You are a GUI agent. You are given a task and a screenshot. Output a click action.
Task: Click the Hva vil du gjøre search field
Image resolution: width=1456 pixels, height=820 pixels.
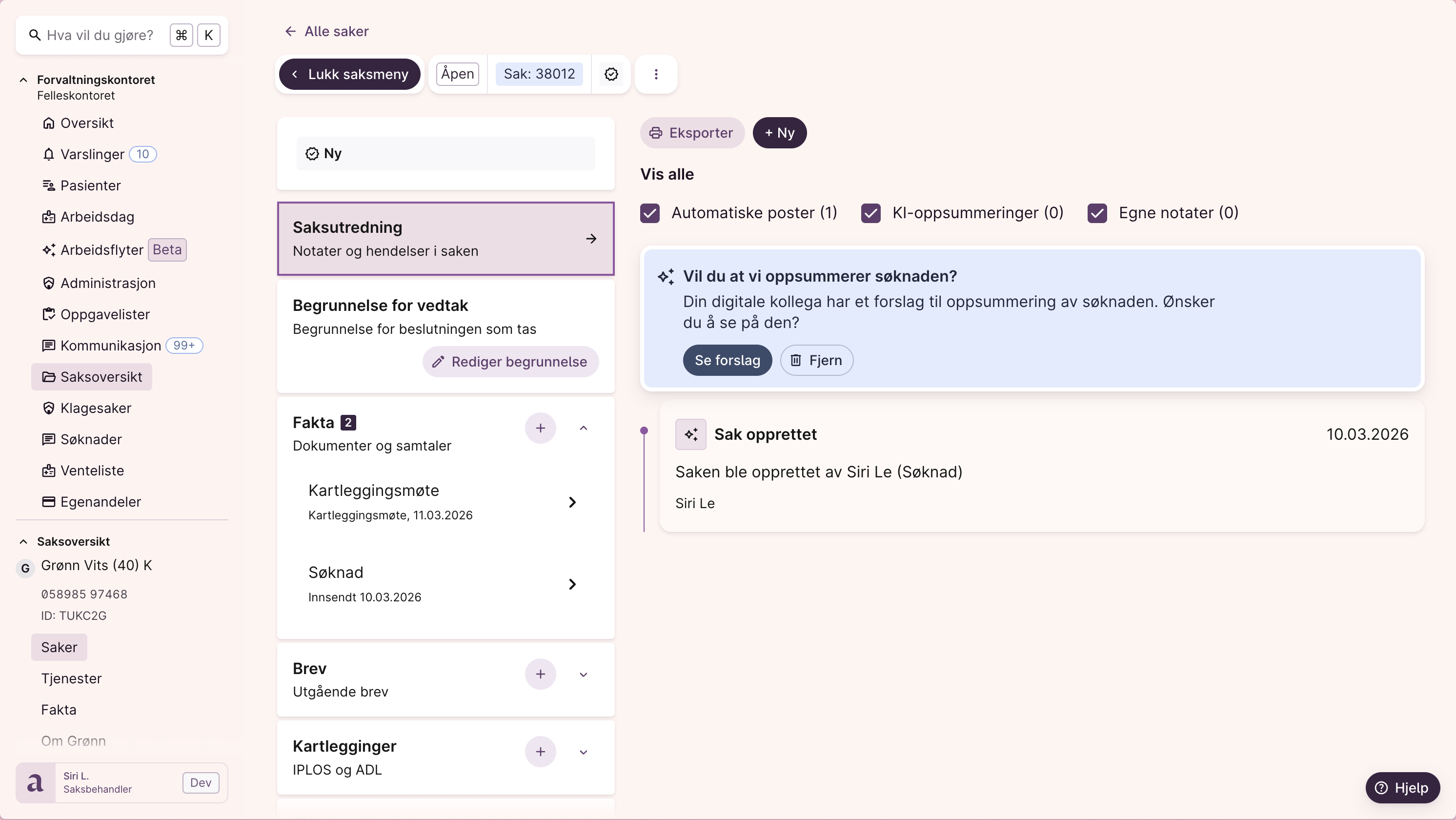tap(100, 35)
